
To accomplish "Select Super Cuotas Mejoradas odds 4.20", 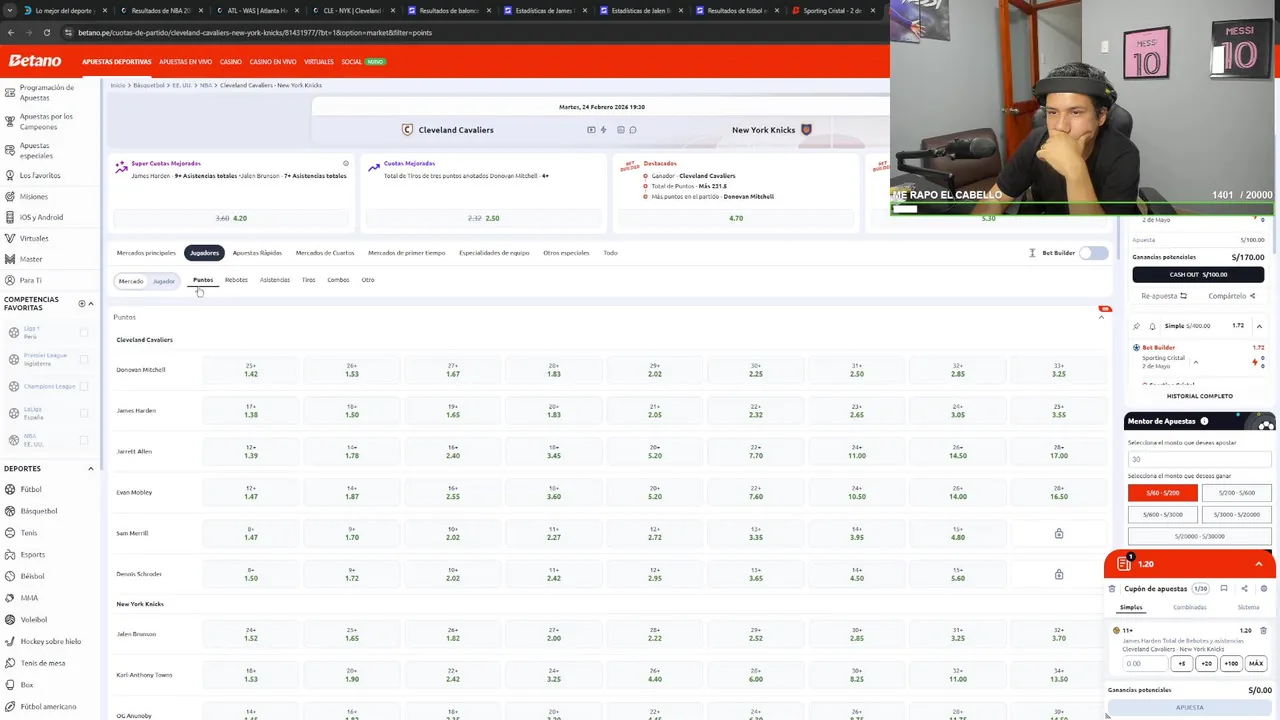I will tap(232, 218).
